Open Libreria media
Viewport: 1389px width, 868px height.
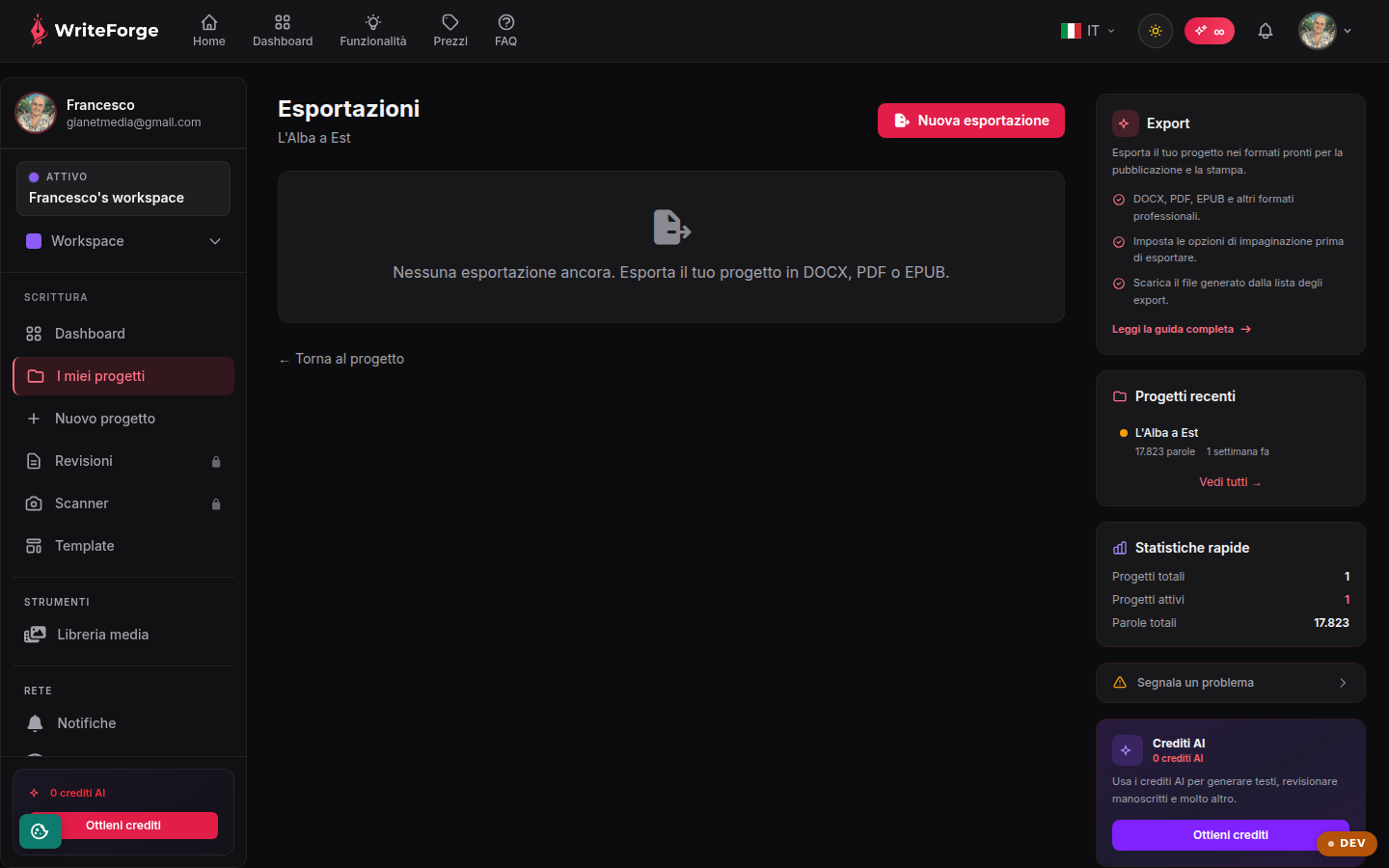(x=123, y=635)
